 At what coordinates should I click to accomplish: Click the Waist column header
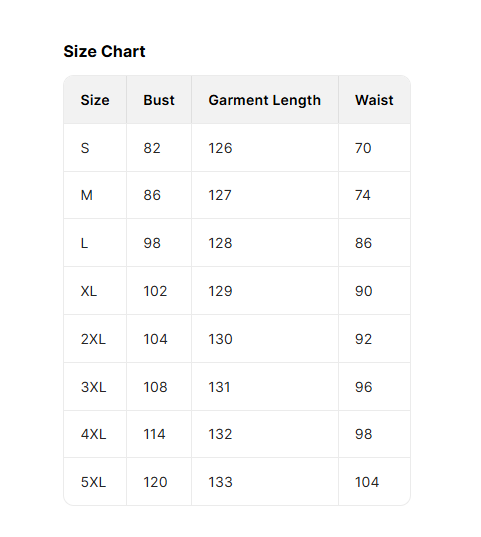pyautogui.click(x=374, y=100)
